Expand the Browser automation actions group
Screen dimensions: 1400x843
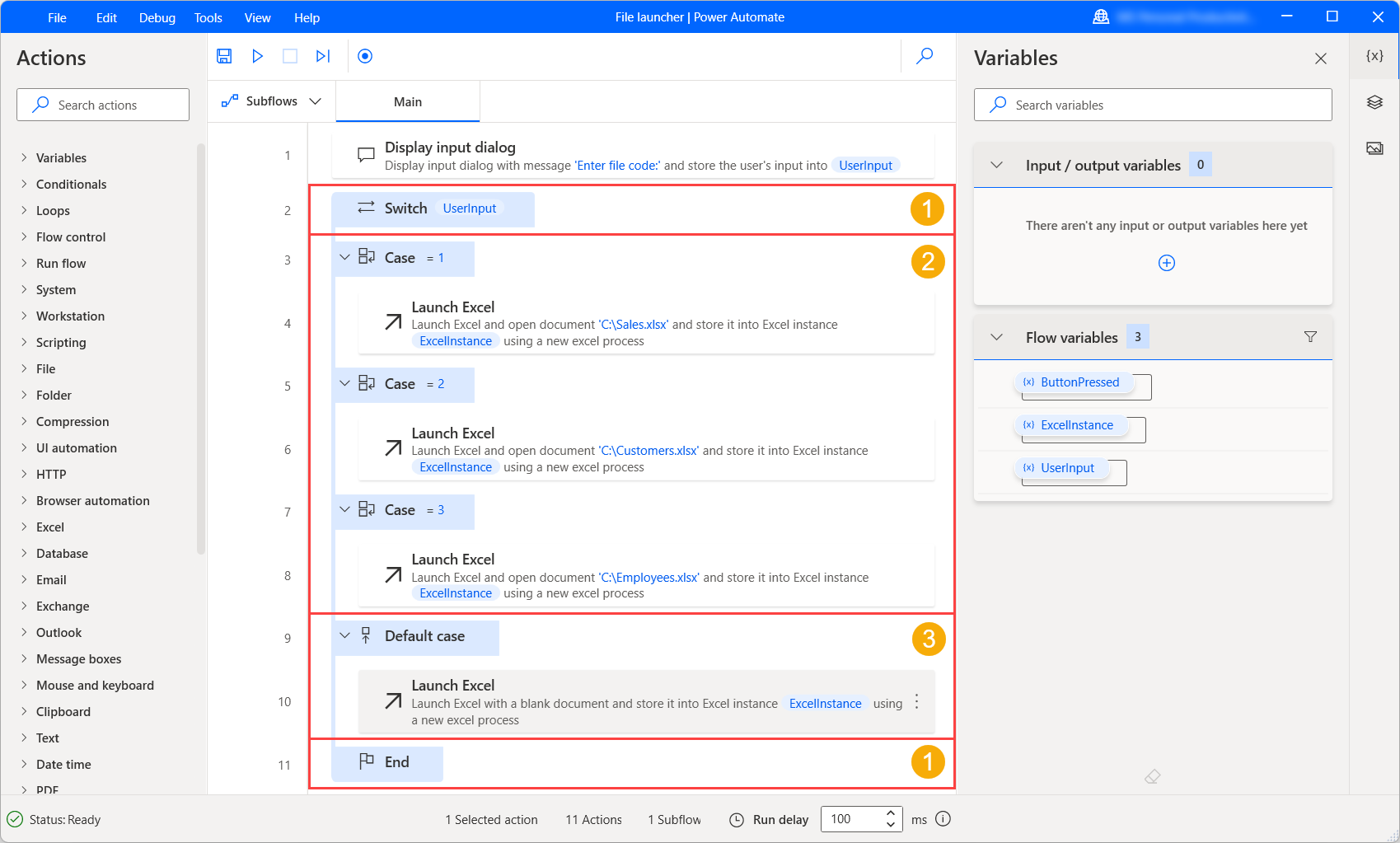click(x=24, y=500)
